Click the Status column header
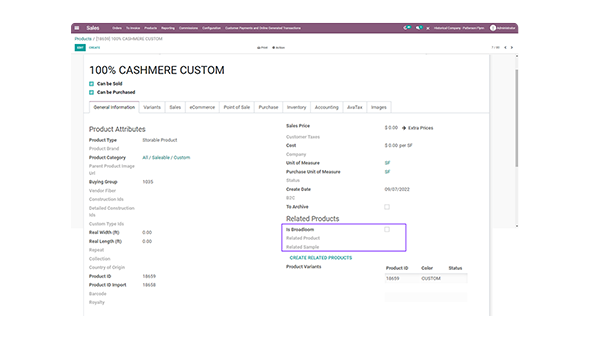This screenshot has width=590, height=360. 455,268
